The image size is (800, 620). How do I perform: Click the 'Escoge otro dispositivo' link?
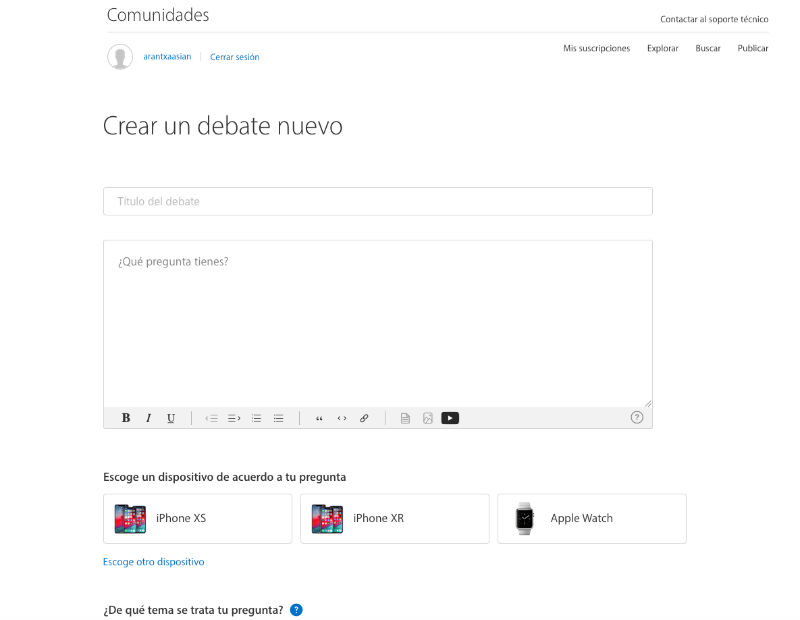[x=153, y=562]
